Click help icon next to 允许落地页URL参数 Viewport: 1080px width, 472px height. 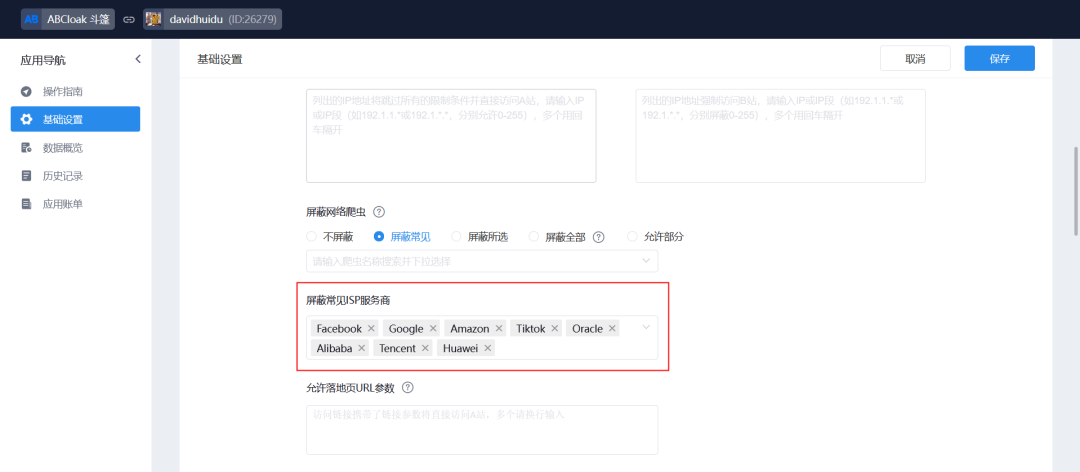407,387
